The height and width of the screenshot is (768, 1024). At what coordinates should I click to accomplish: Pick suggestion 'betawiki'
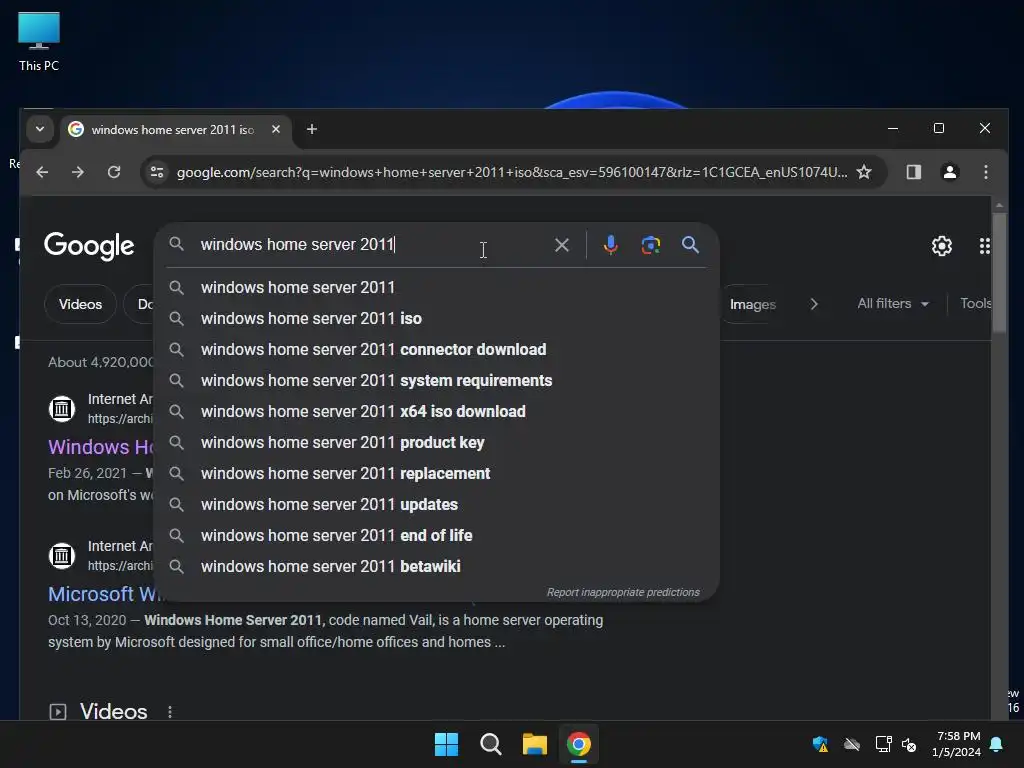pos(436,567)
